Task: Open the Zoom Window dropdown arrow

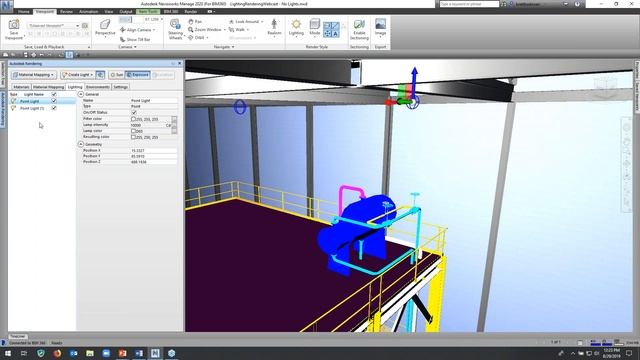Action: tap(224, 30)
